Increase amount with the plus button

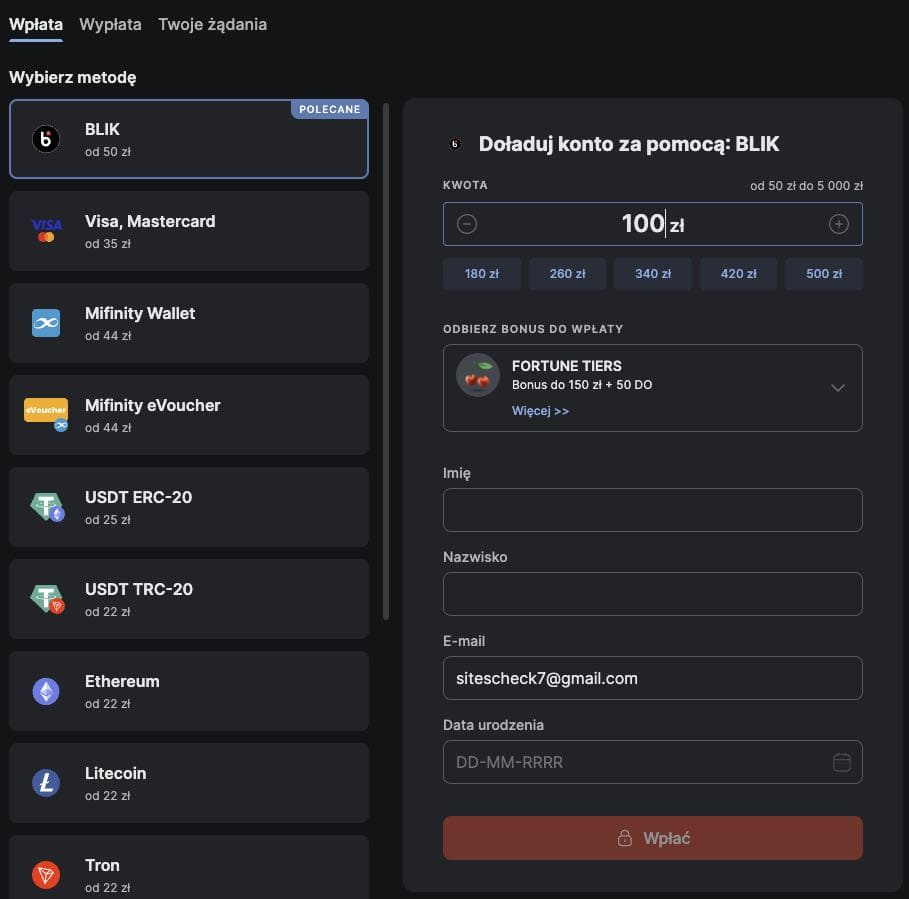[839, 224]
